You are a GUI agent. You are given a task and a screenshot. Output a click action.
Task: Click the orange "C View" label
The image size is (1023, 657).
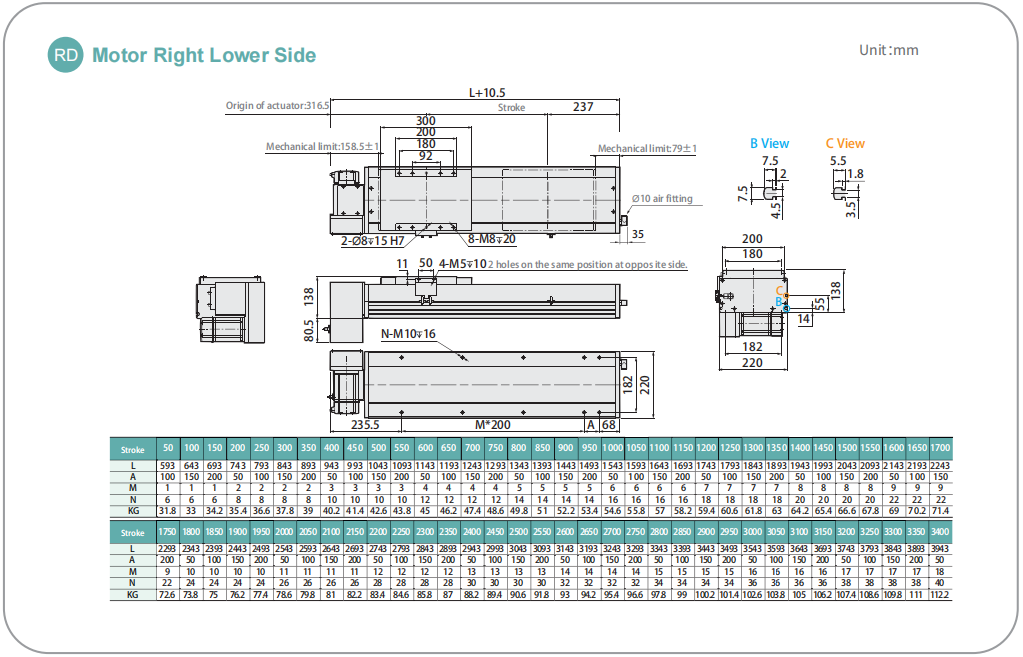click(845, 143)
